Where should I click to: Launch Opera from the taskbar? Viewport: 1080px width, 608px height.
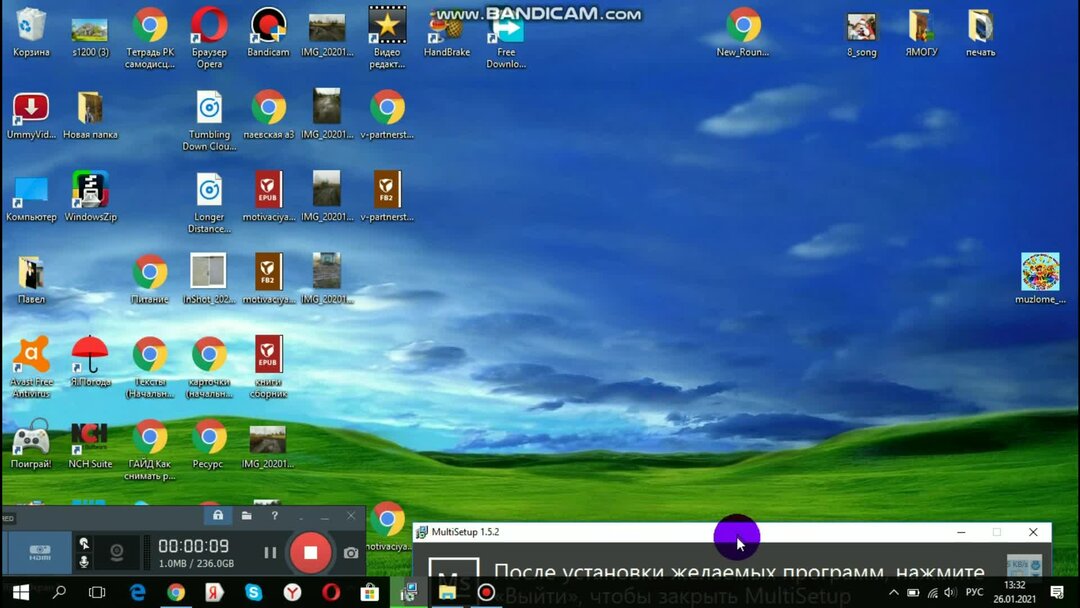point(331,592)
